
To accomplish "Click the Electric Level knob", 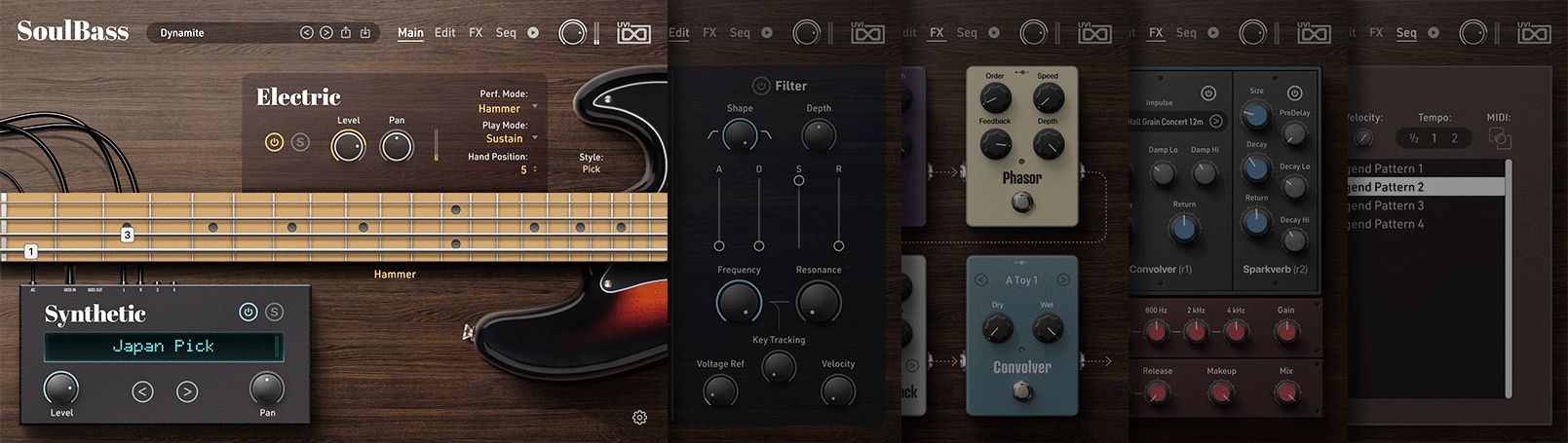I will pos(348,146).
